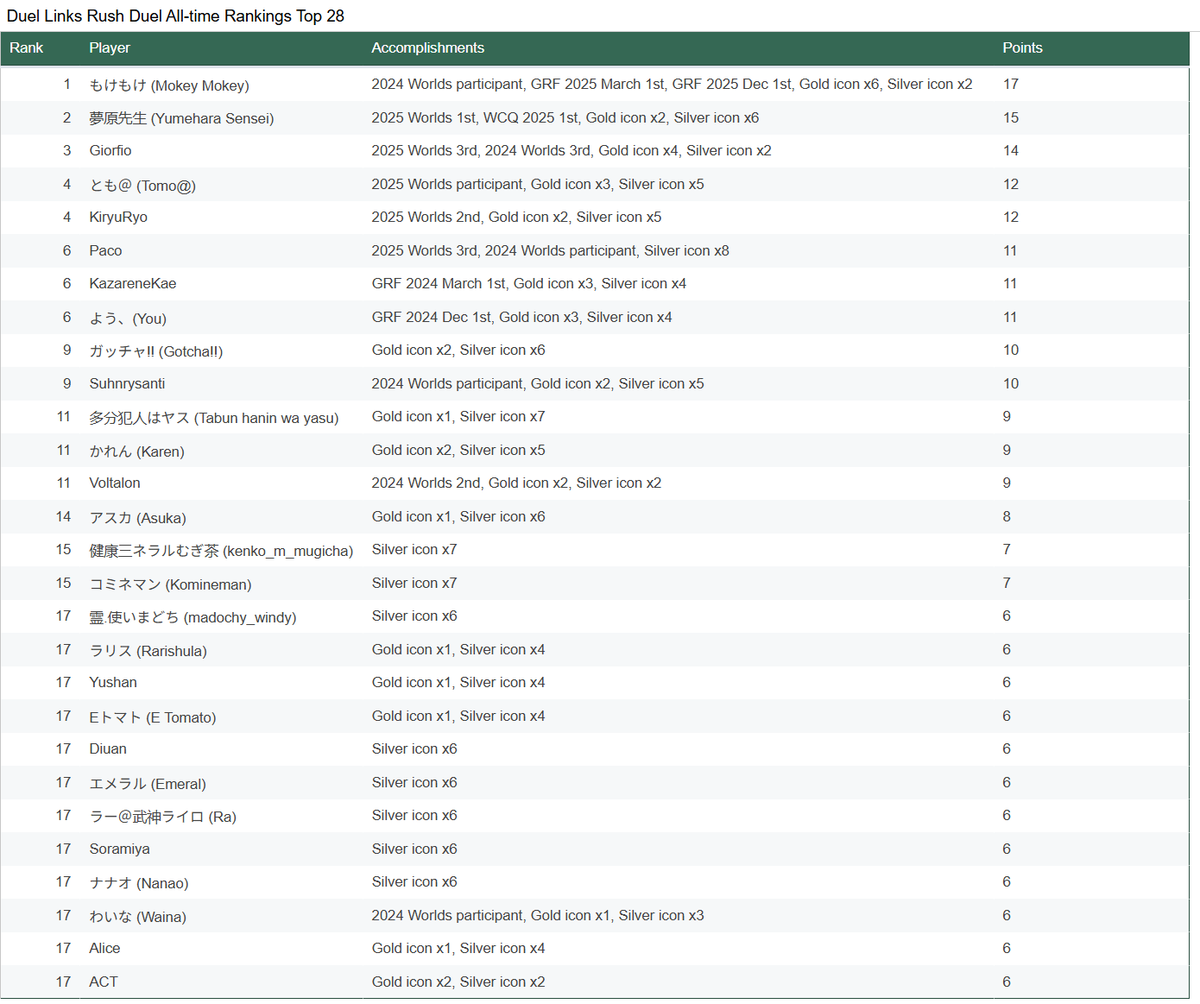Click player name わいな (Waina)
This screenshot has height=1004, width=1200.
tap(137, 916)
